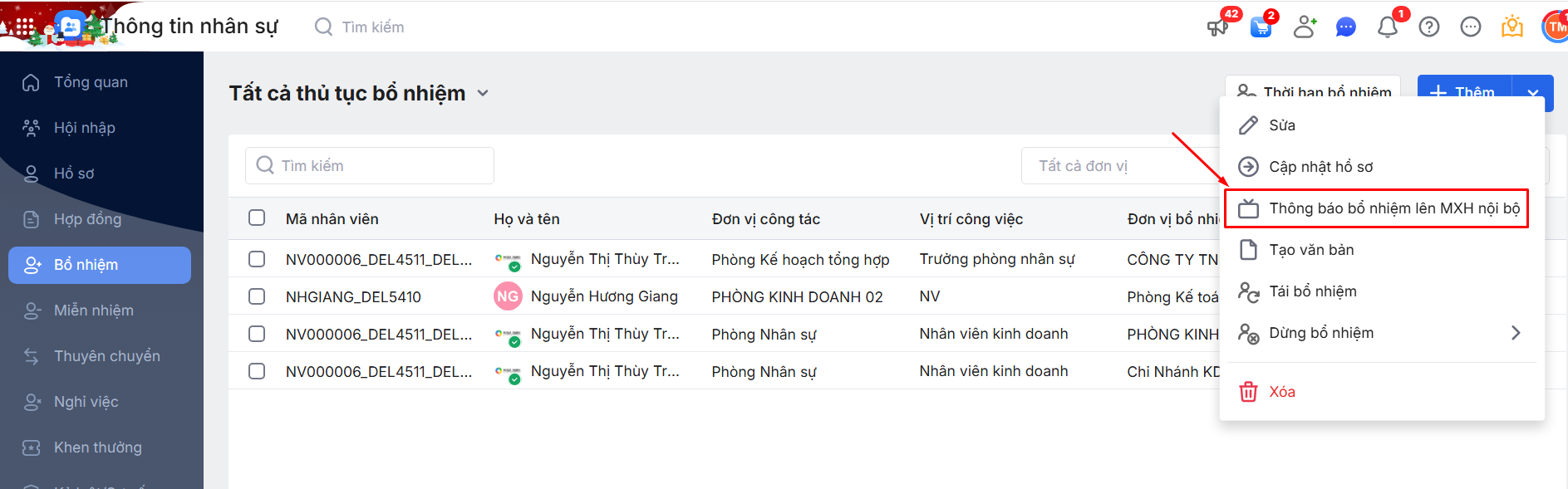
Task: Open the notification bell
Action: click(1387, 27)
